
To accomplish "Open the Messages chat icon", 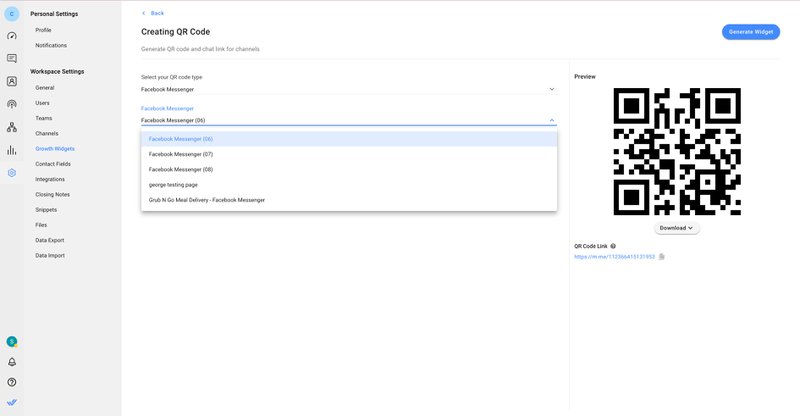I will [x=12, y=58].
